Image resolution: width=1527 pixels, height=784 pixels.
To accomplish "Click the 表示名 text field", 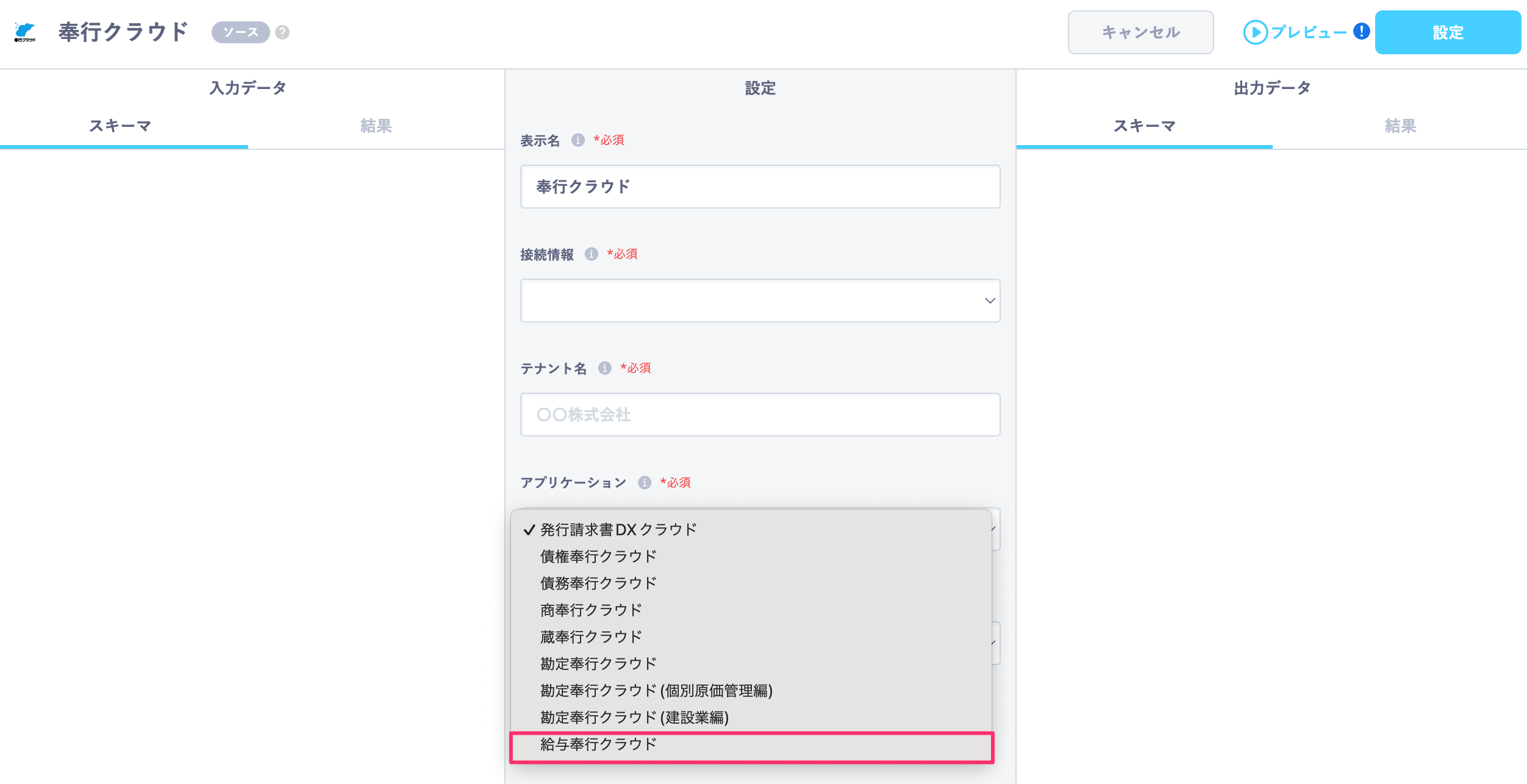I will point(760,187).
